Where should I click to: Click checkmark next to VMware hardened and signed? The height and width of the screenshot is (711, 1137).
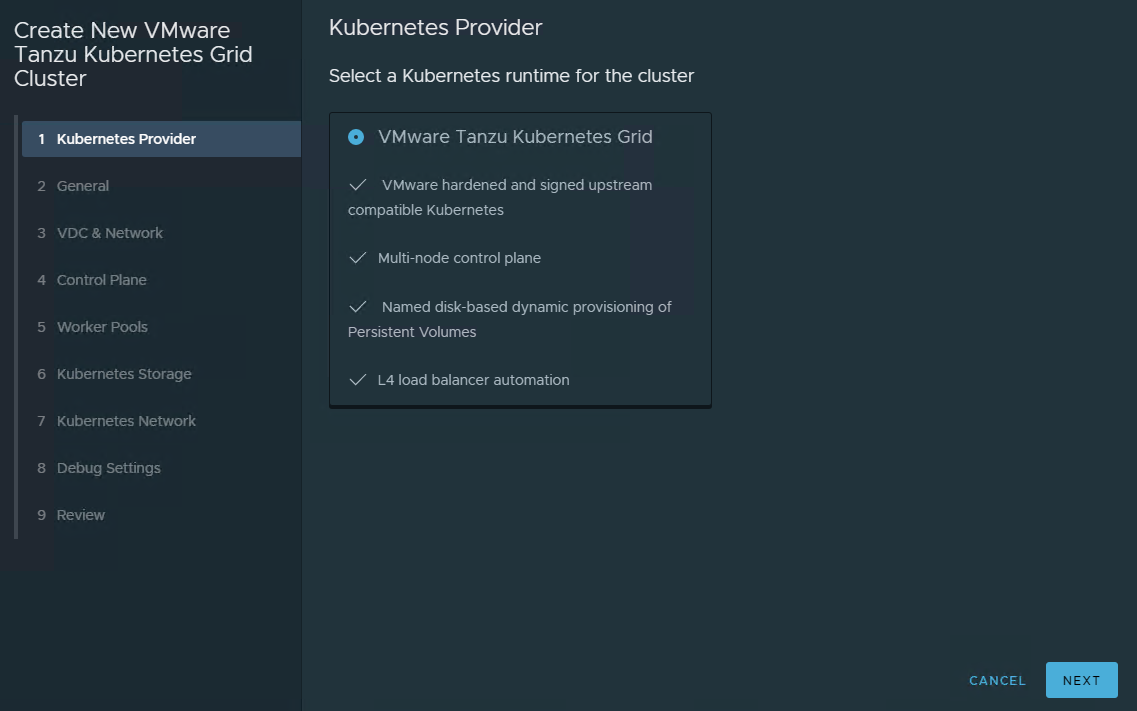[x=358, y=185]
